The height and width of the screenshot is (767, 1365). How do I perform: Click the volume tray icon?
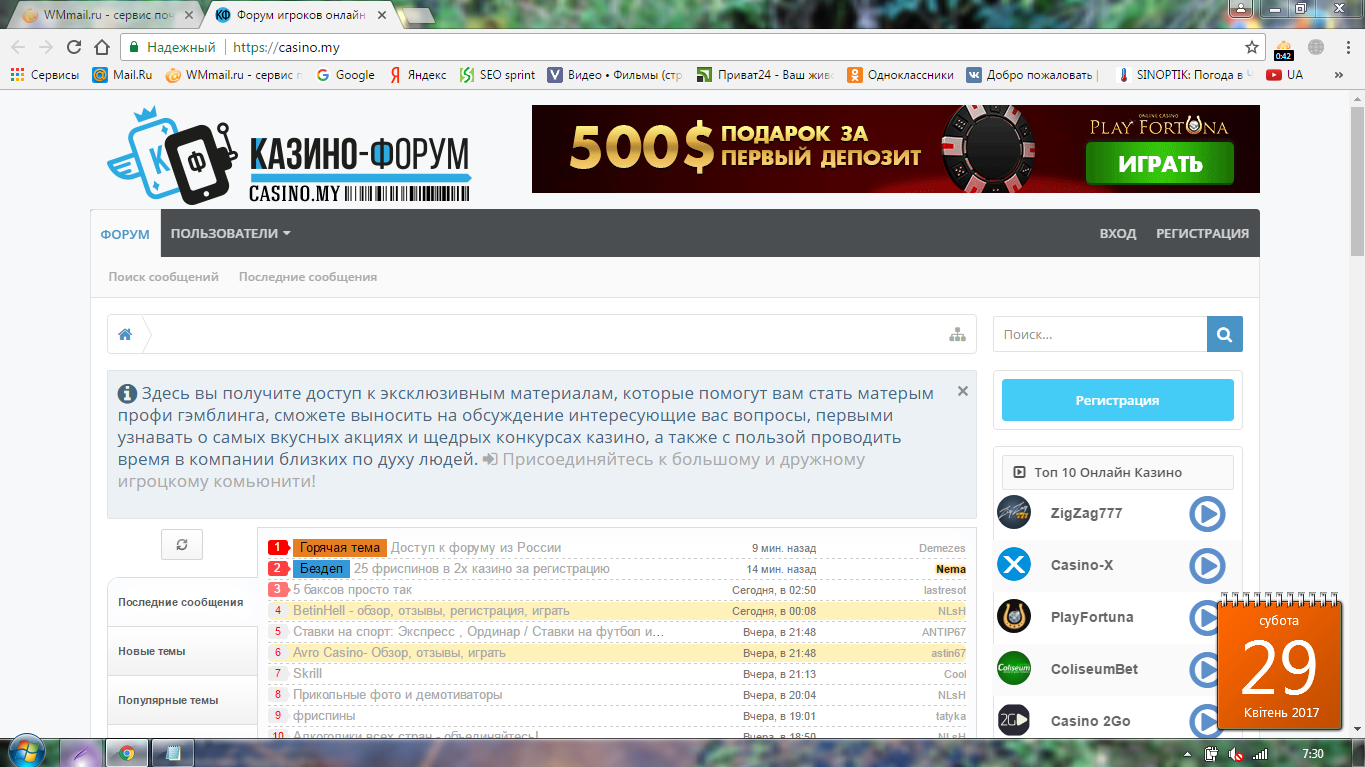point(1236,754)
